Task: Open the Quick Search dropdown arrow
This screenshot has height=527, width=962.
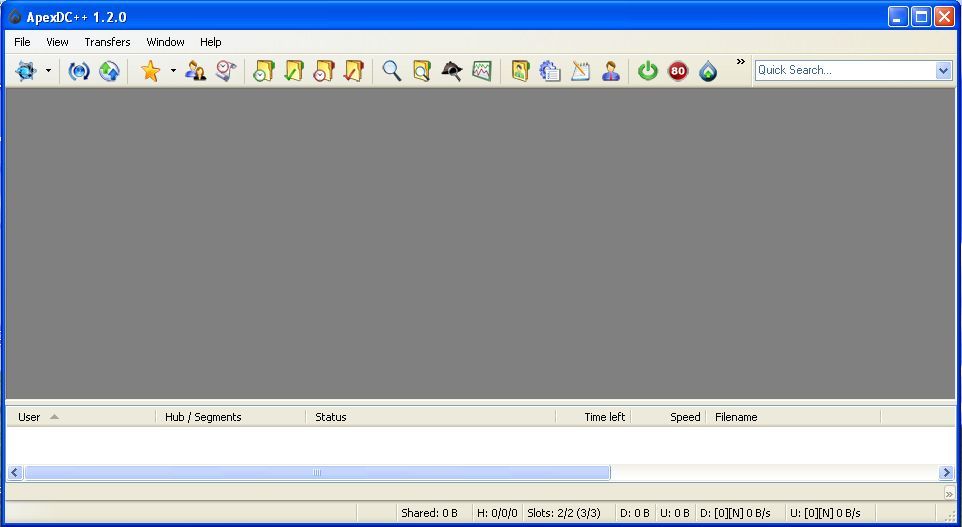Action: [944, 71]
